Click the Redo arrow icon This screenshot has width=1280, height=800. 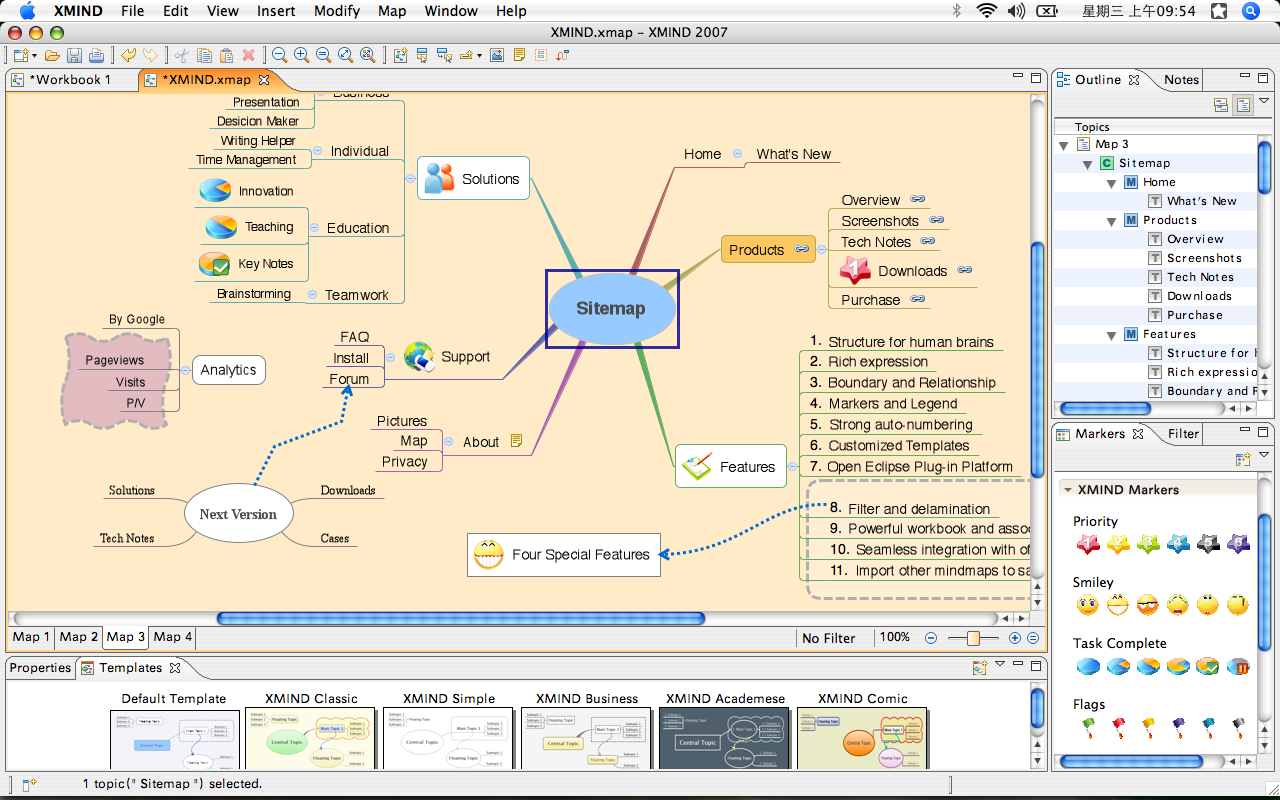[150, 56]
